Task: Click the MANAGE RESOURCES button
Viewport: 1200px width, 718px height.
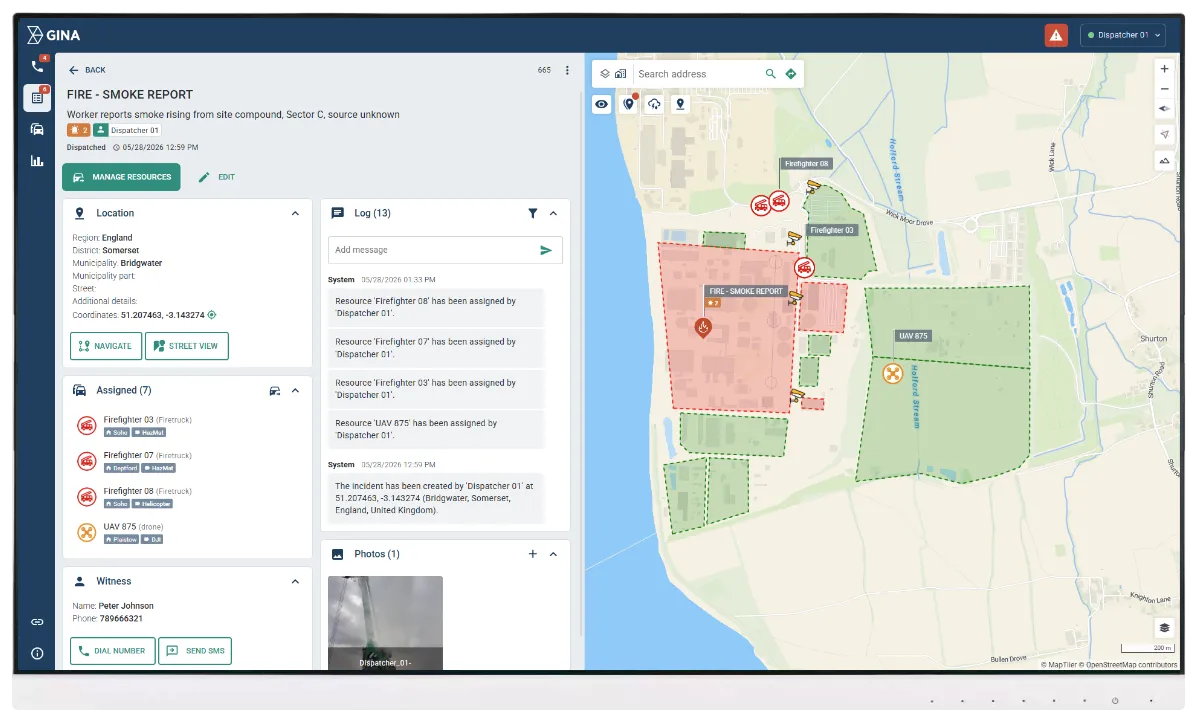Action: pyautogui.click(x=121, y=177)
